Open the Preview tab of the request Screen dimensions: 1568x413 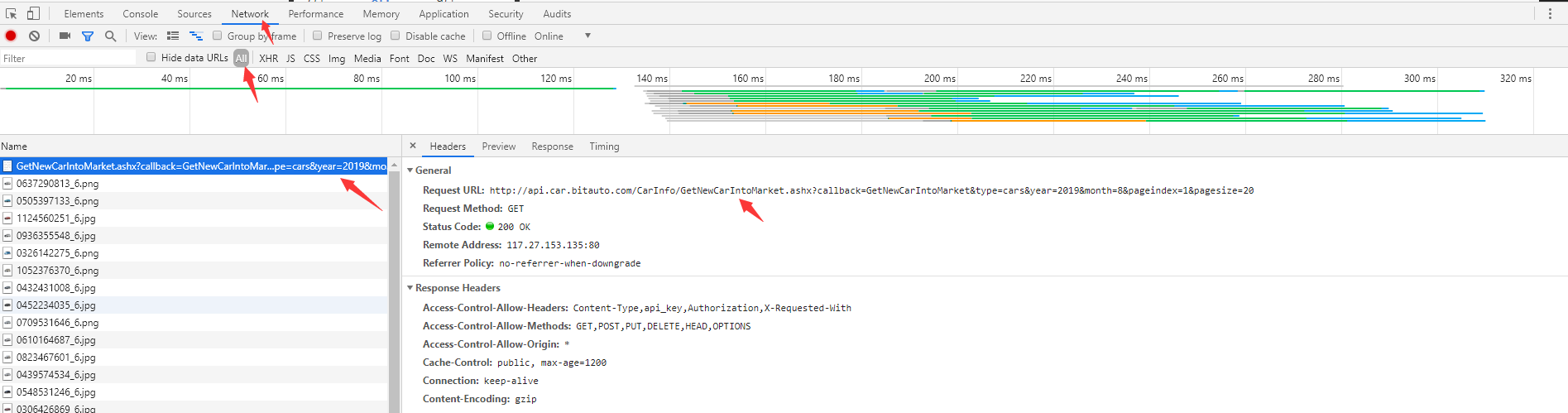point(499,146)
